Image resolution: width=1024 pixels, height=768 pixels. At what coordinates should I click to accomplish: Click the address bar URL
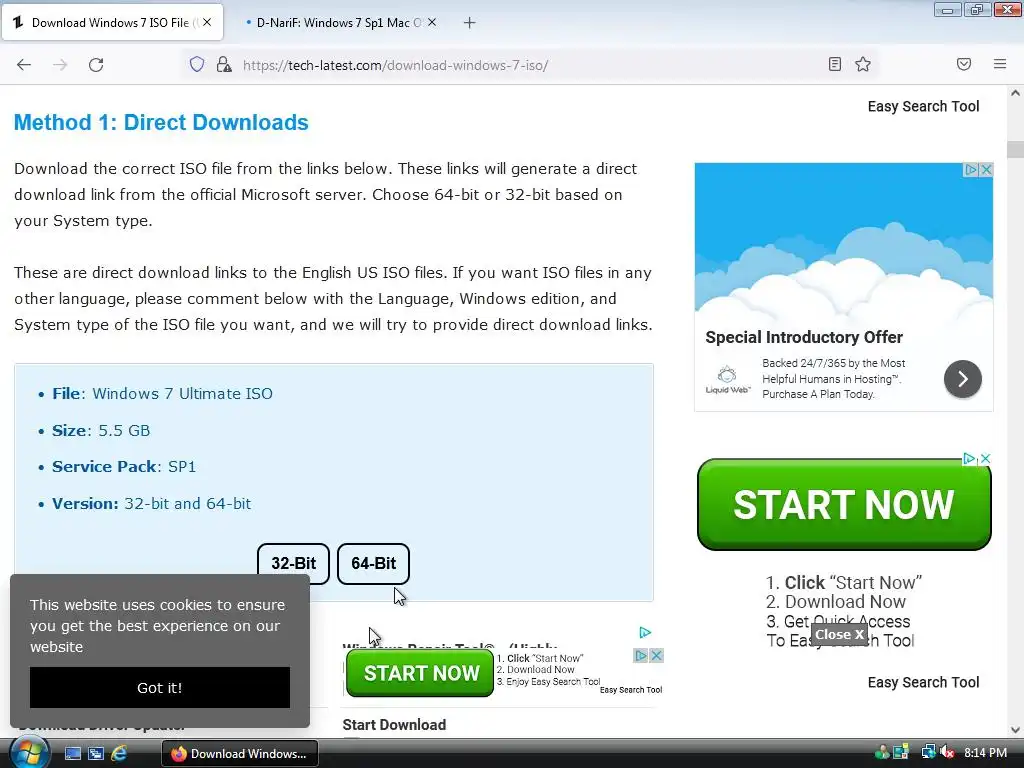[x=396, y=65]
